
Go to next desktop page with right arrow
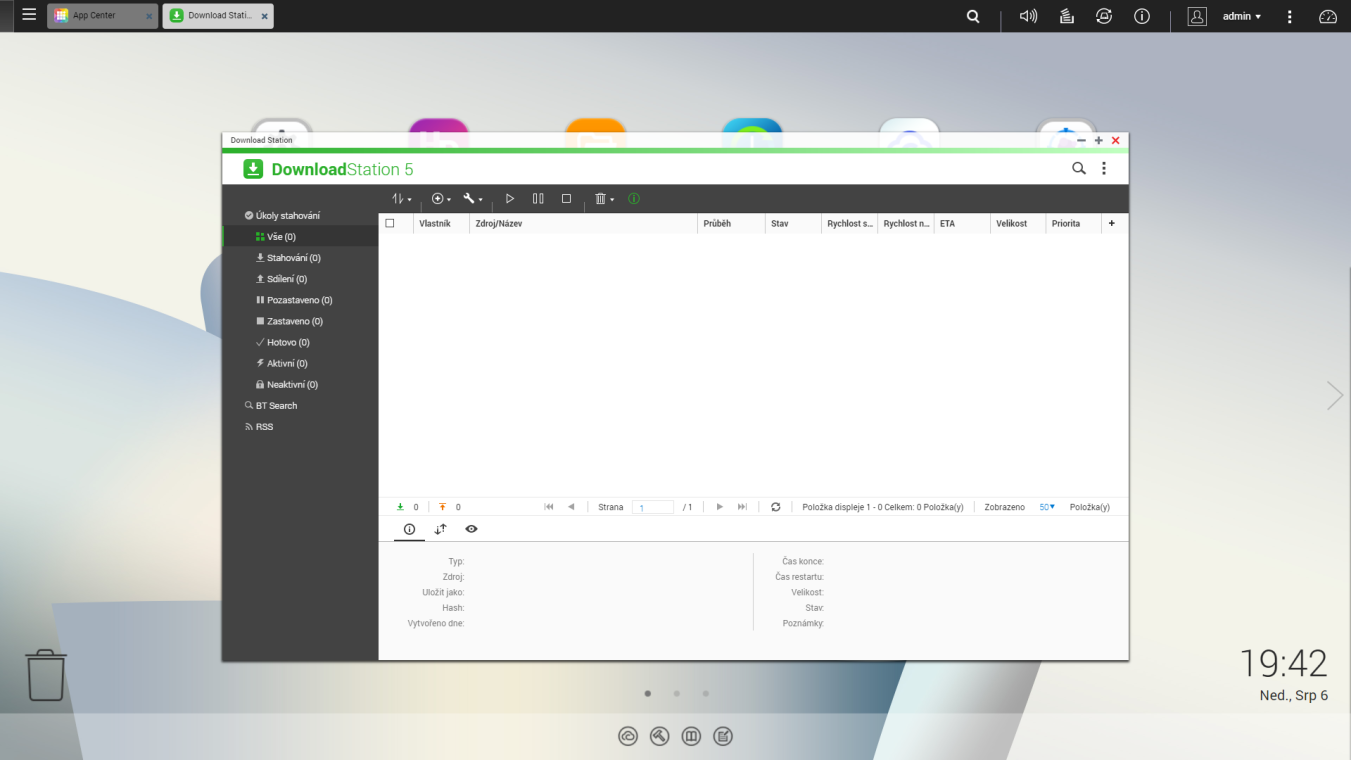click(1335, 395)
